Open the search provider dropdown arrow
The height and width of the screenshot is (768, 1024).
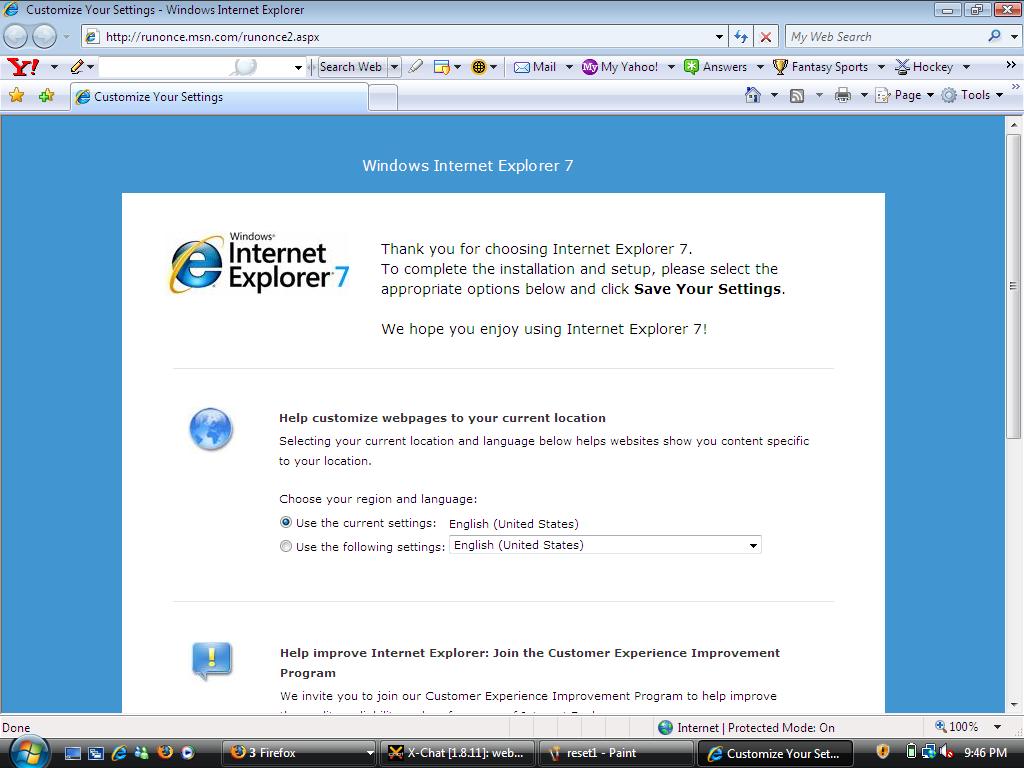1014,37
